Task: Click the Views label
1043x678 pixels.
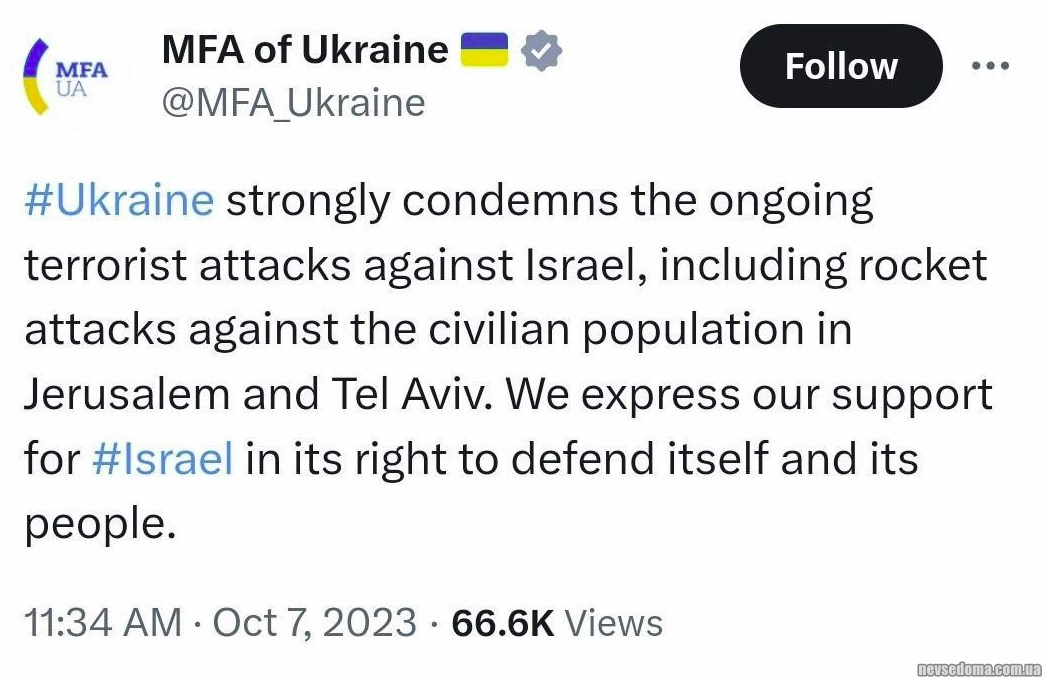Action: pyautogui.click(x=613, y=622)
